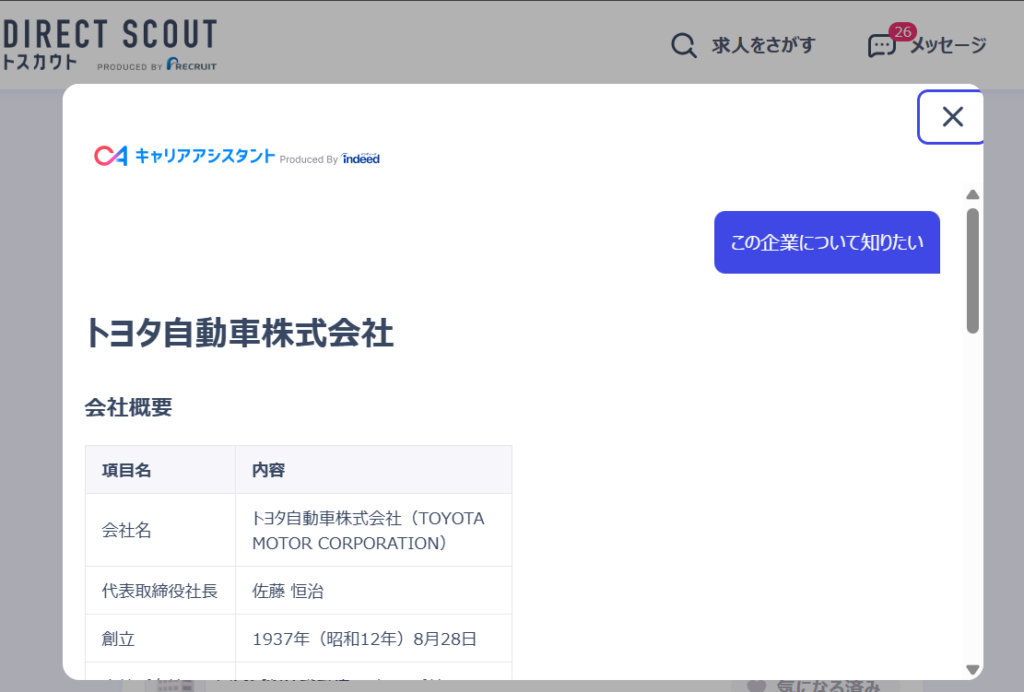Image resolution: width=1024 pixels, height=692 pixels.
Task: Close the career assistant dialog
Action: (952, 117)
